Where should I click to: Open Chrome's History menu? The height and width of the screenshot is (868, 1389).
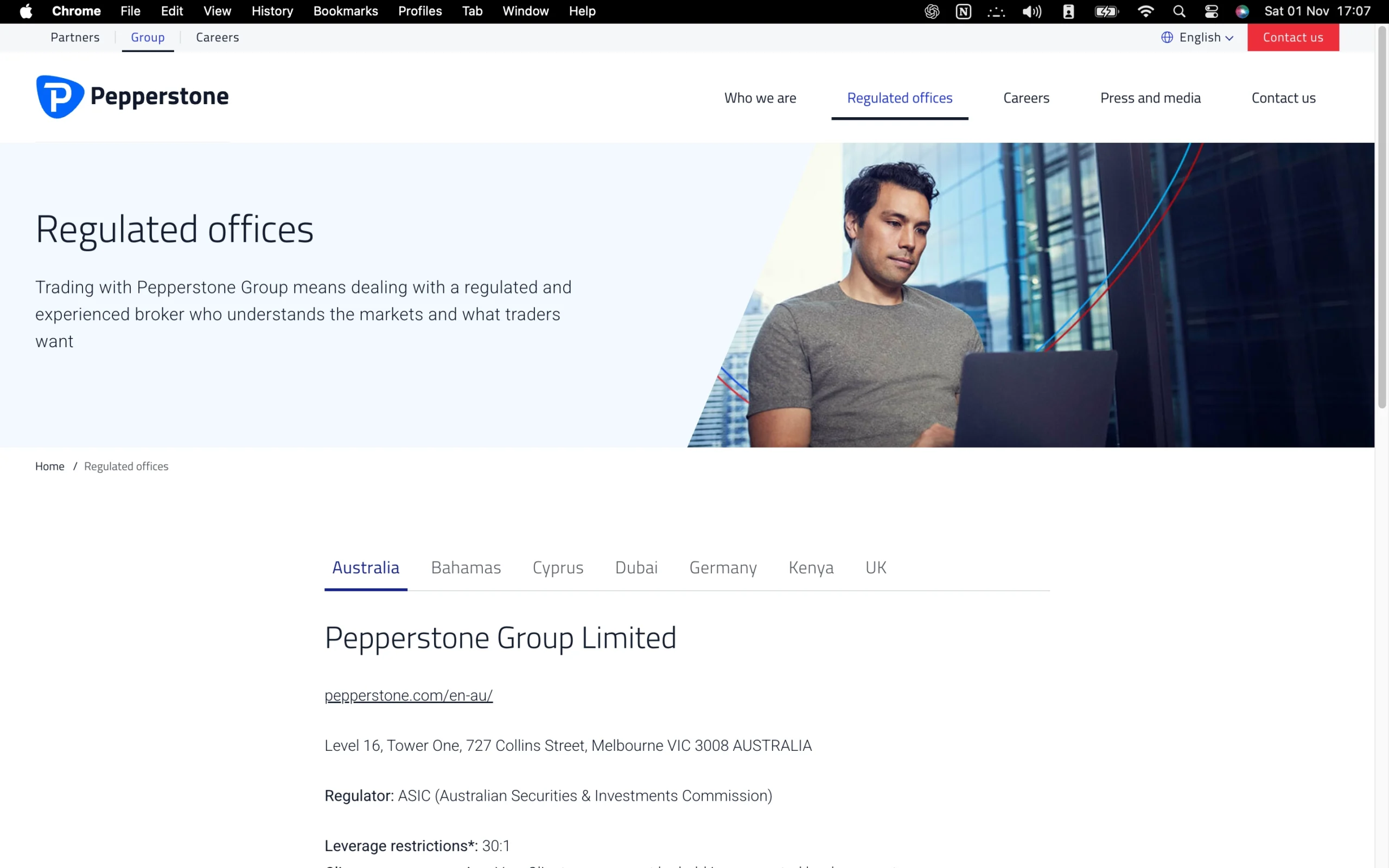[272, 11]
